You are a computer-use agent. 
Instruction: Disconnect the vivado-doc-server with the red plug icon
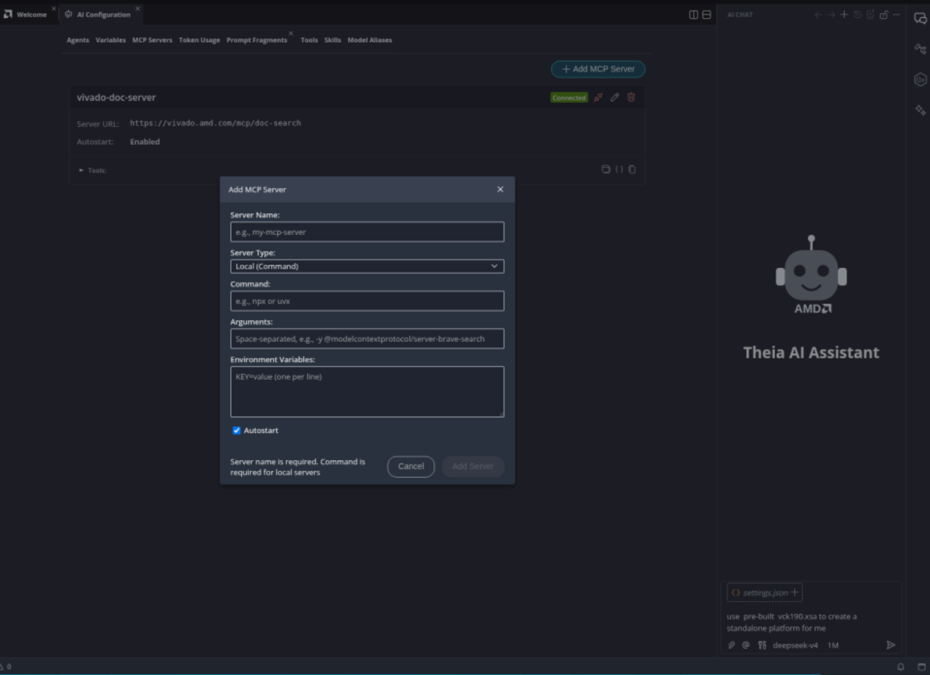click(x=598, y=97)
